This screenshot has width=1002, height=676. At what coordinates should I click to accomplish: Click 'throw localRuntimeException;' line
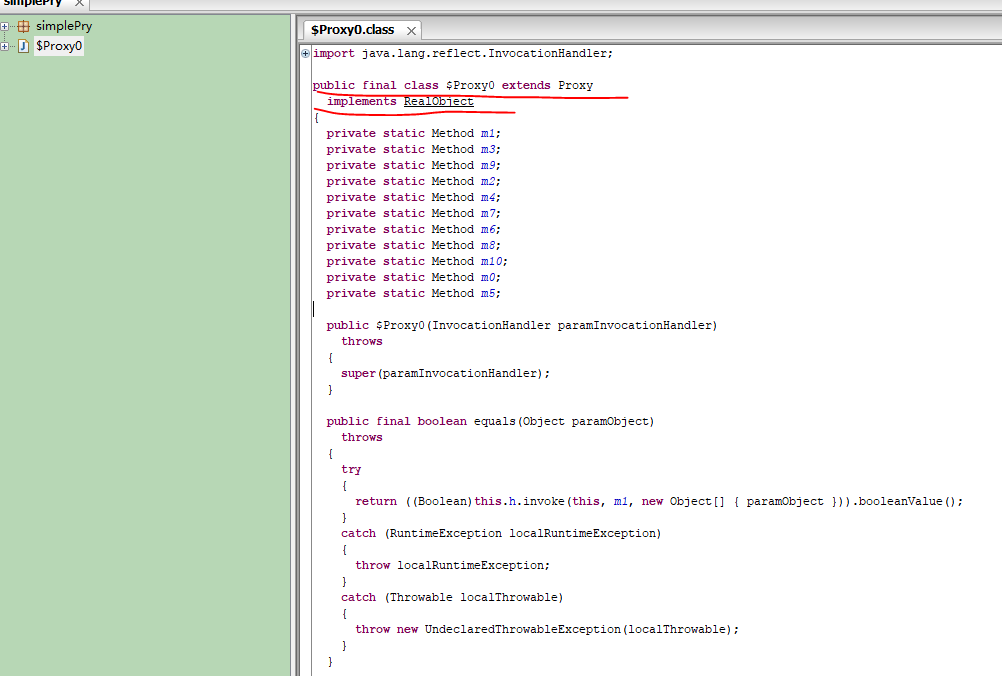[452, 565]
